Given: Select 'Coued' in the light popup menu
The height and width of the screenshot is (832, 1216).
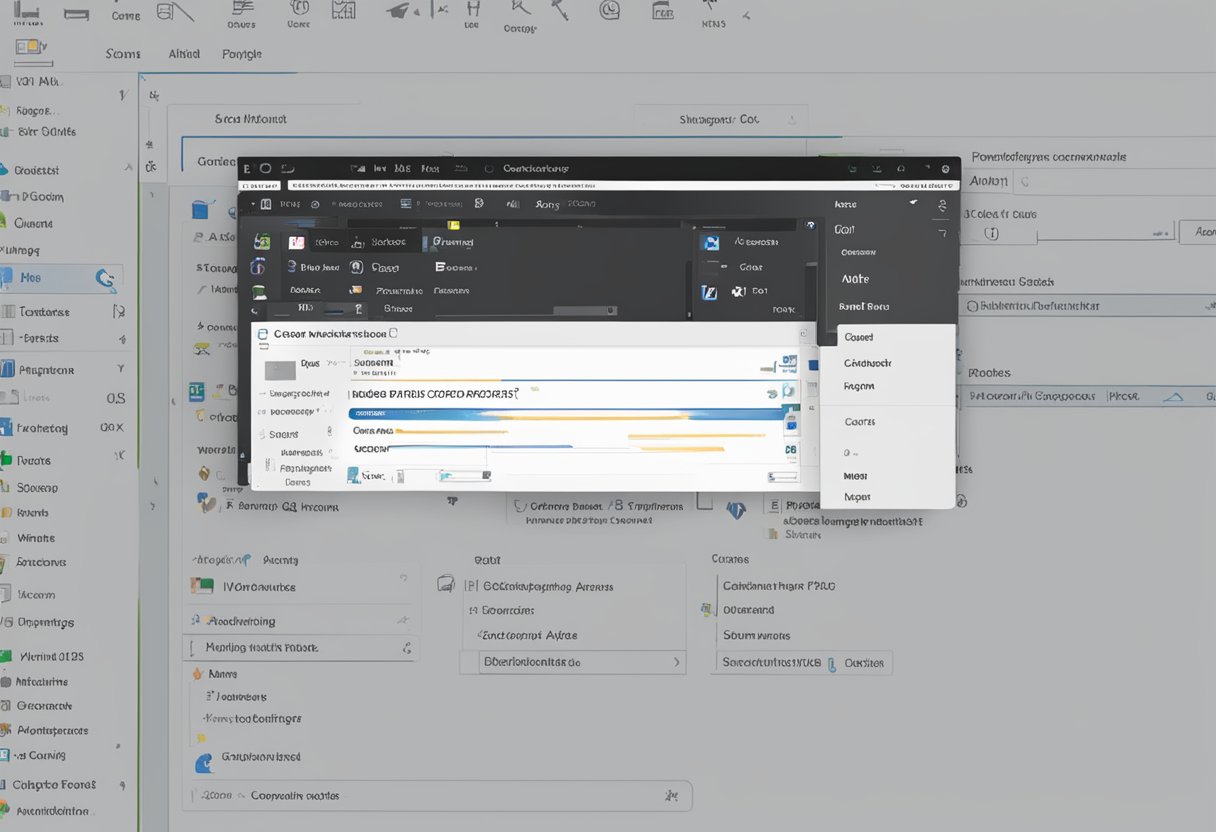Looking at the screenshot, I should 858,337.
